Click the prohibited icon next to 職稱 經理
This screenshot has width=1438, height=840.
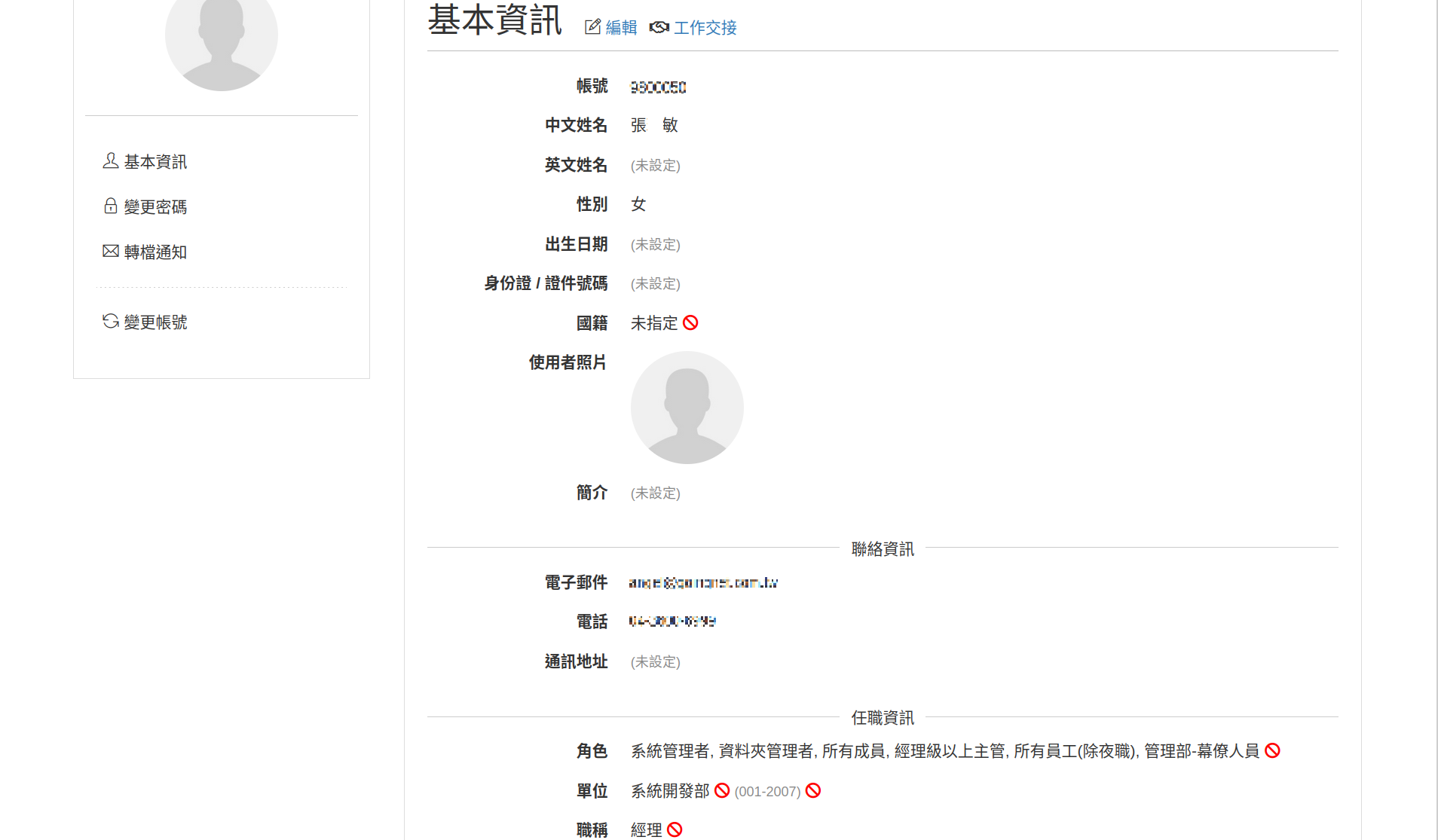[675, 829]
